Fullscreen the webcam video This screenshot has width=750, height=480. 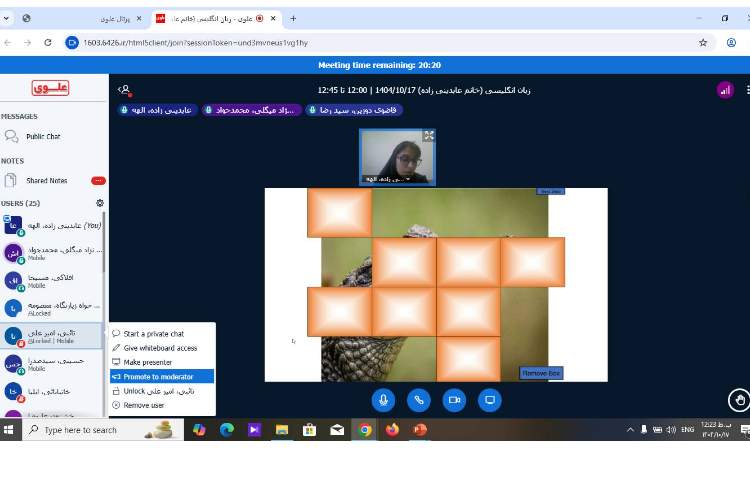click(429, 136)
